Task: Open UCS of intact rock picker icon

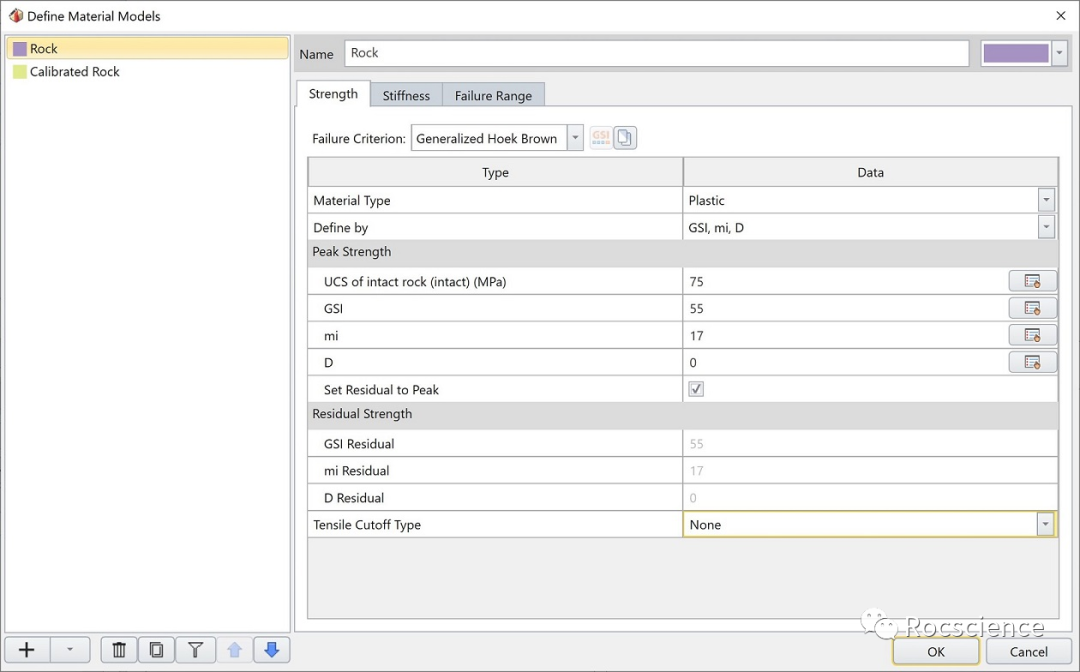Action: coord(1032,282)
